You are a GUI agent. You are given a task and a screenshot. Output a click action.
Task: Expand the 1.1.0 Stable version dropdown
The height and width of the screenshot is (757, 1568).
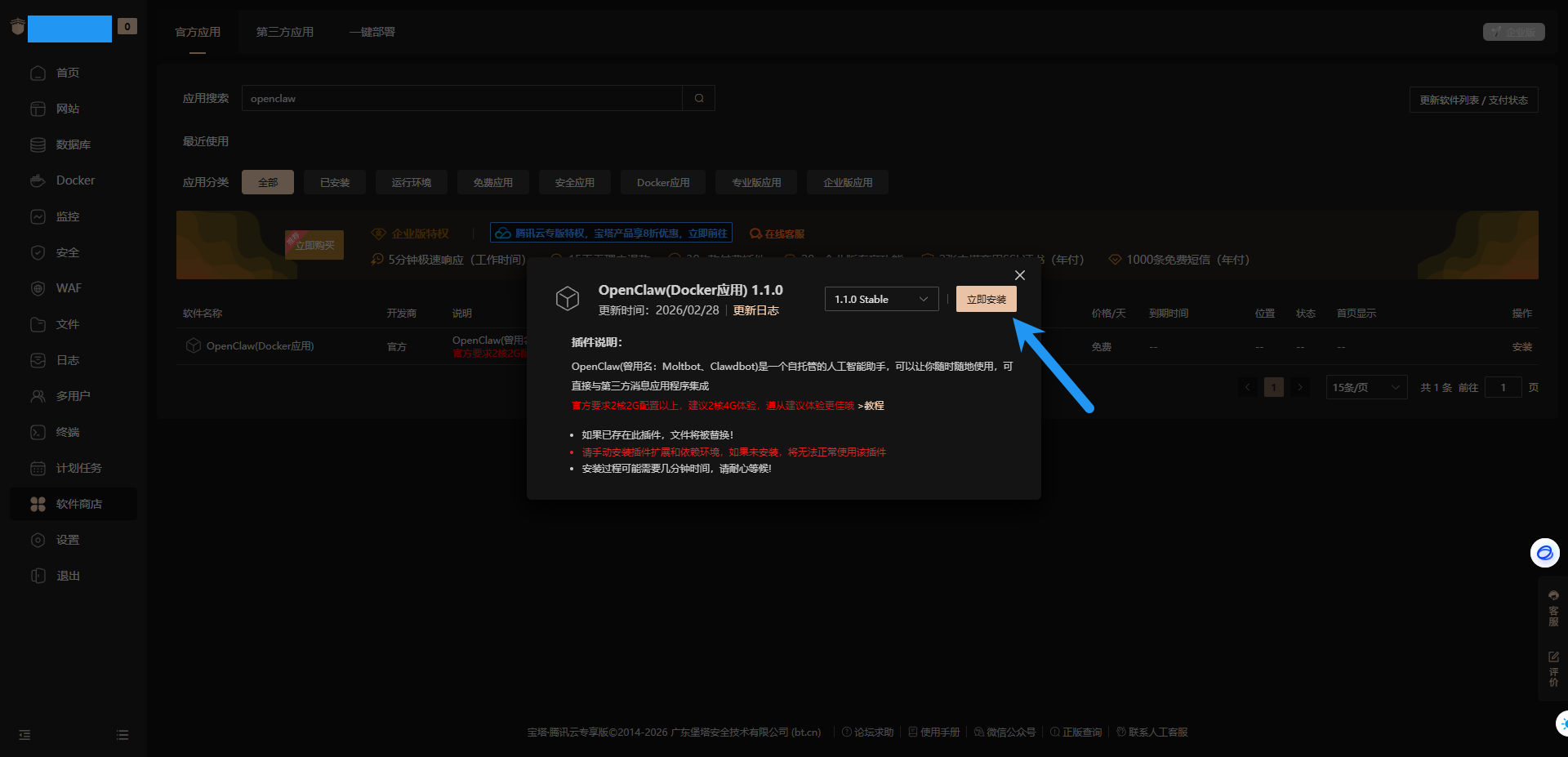point(880,299)
